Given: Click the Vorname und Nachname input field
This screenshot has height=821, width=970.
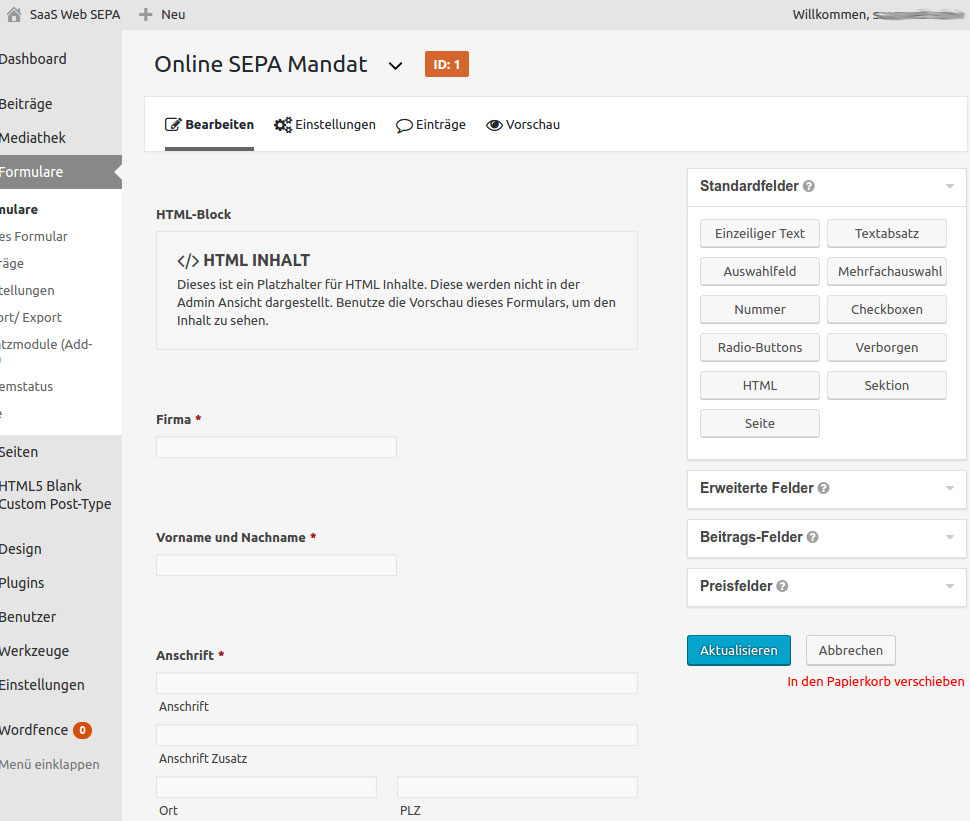Looking at the screenshot, I should pos(276,565).
